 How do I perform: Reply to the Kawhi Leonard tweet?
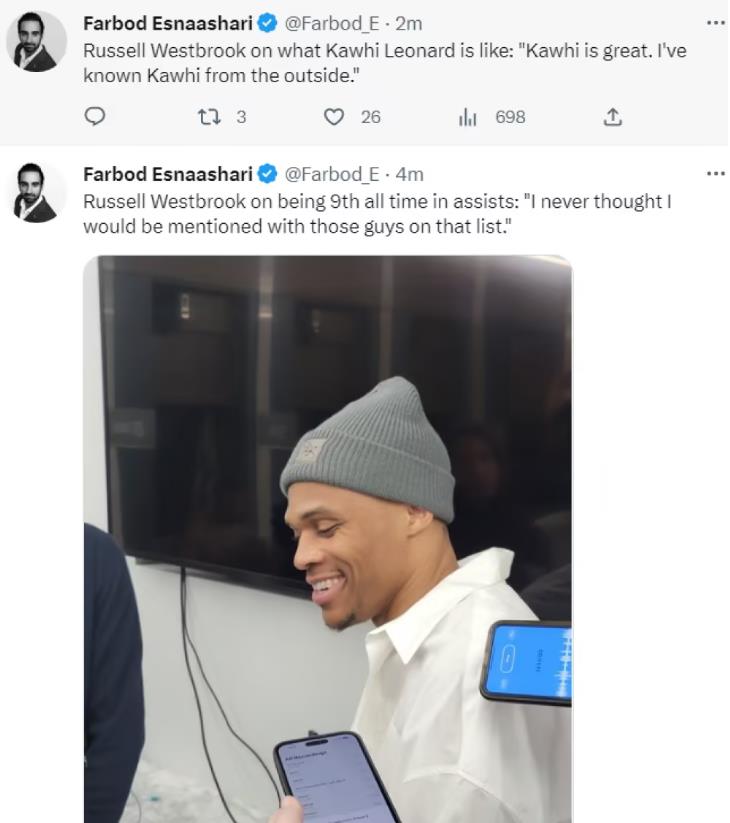[x=96, y=117]
